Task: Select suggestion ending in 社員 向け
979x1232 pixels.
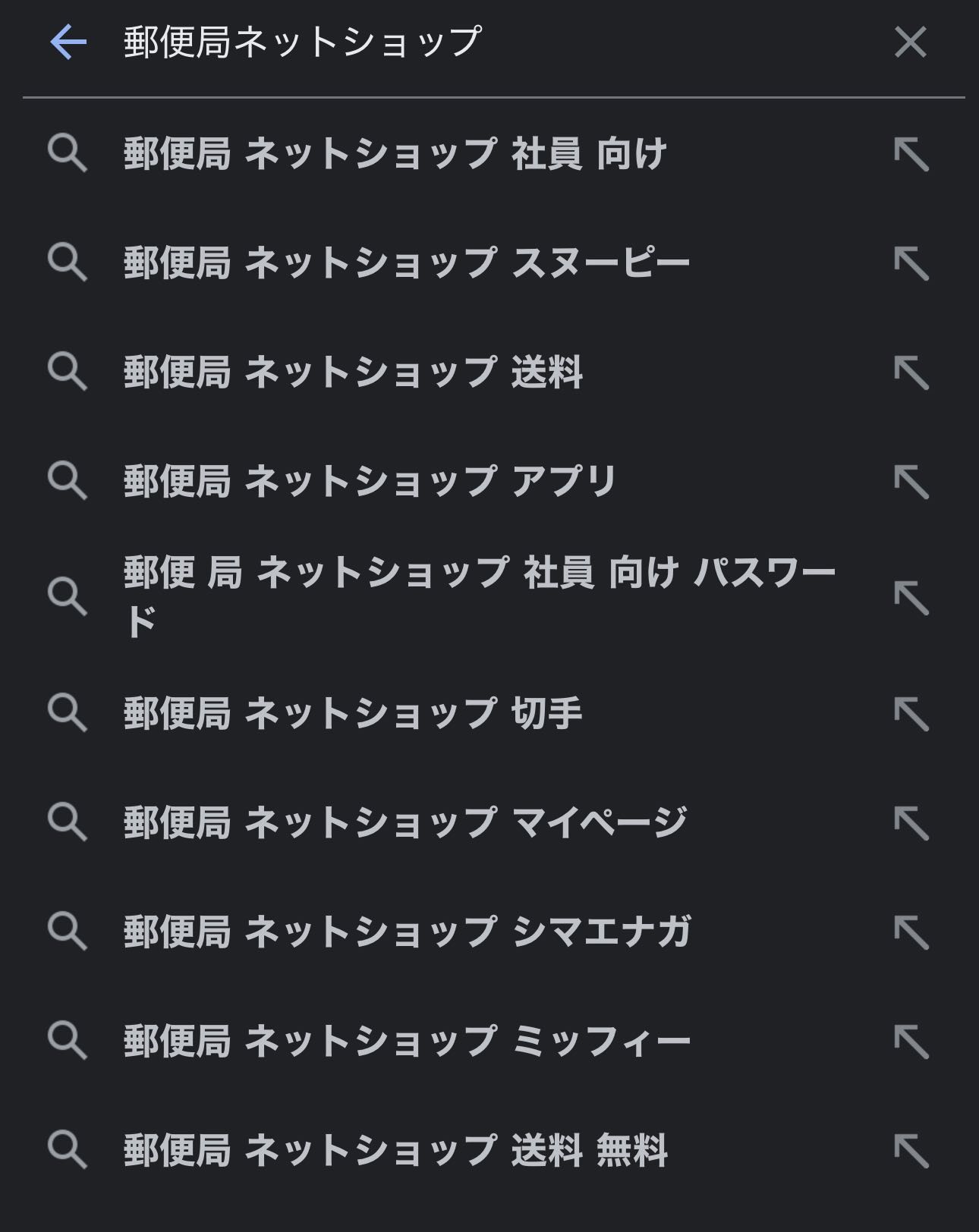Action: (x=395, y=154)
